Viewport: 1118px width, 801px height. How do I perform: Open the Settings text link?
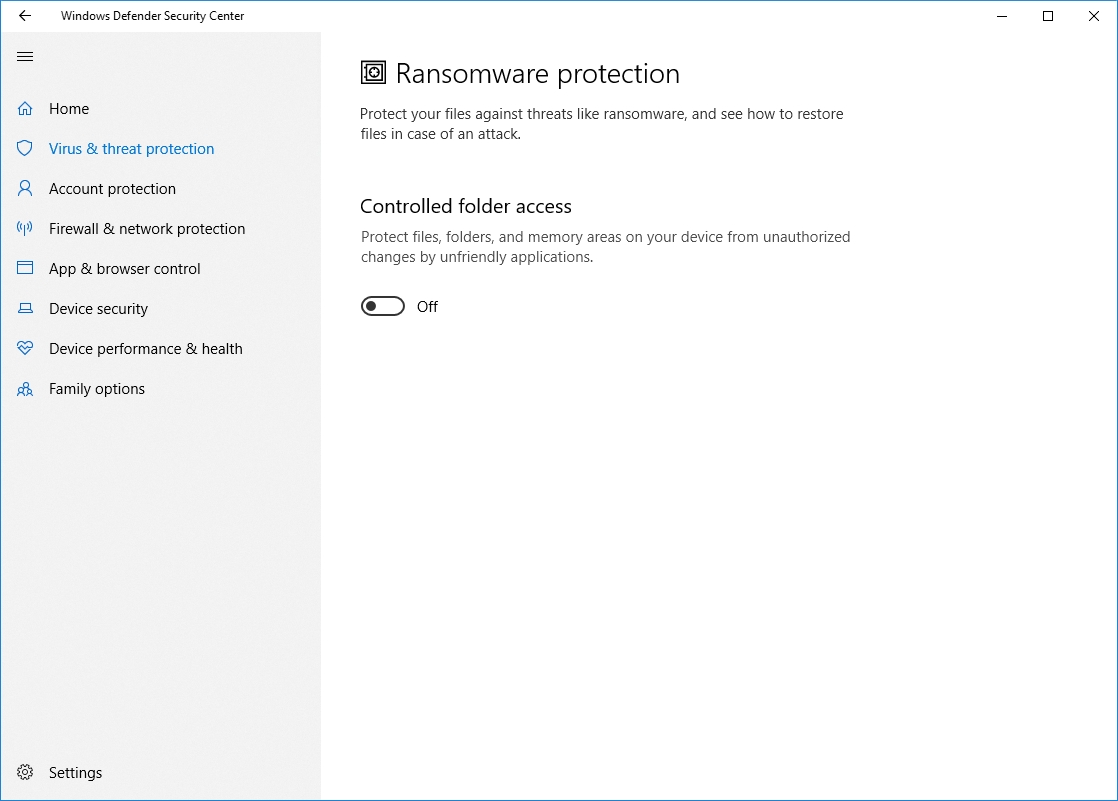[x=76, y=773]
